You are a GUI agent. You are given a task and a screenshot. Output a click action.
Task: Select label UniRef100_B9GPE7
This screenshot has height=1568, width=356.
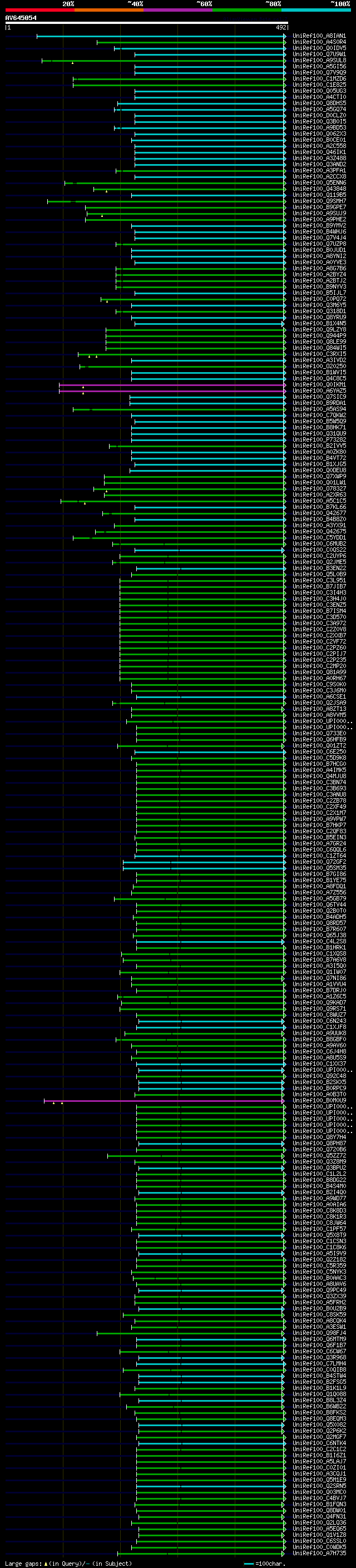[x=319, y=207]
